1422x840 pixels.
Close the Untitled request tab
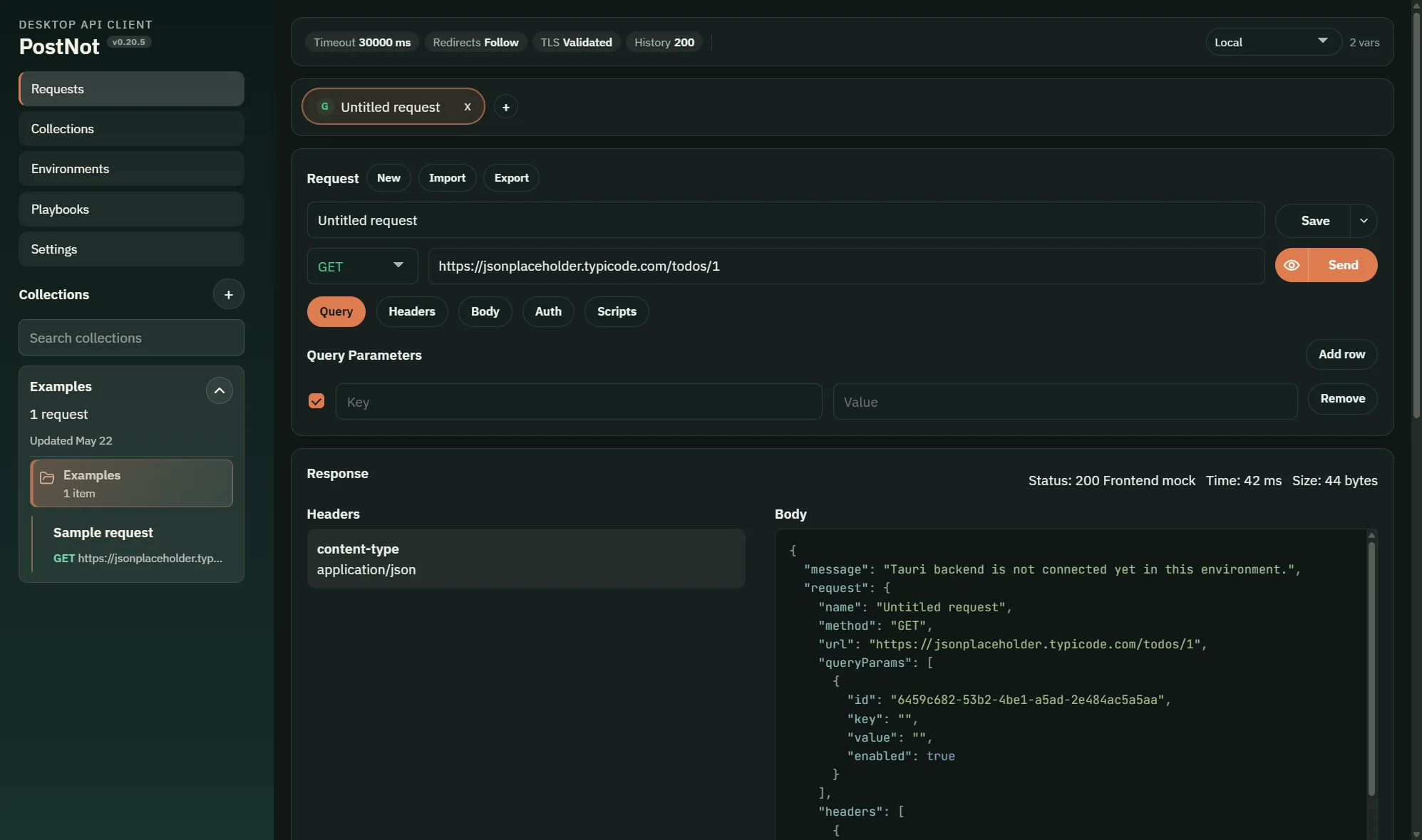coord(468,107)
